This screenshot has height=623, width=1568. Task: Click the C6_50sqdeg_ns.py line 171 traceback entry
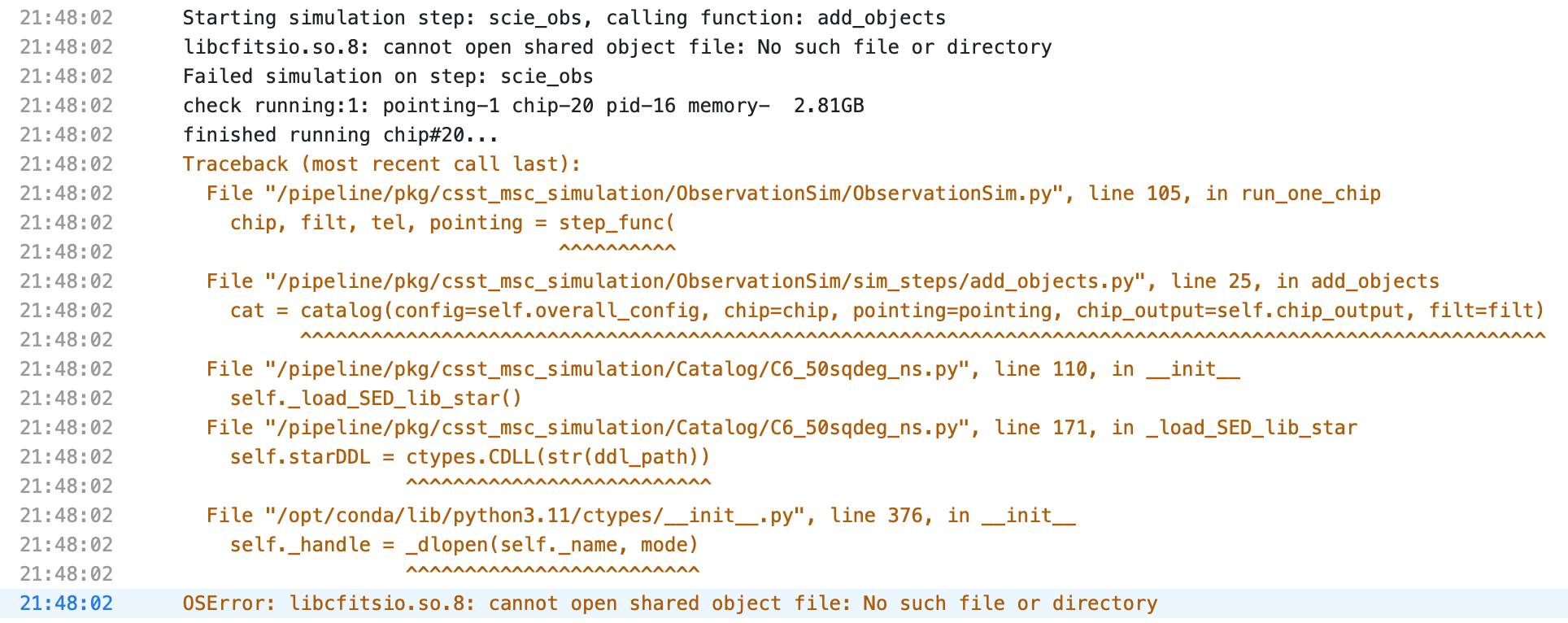782,428
